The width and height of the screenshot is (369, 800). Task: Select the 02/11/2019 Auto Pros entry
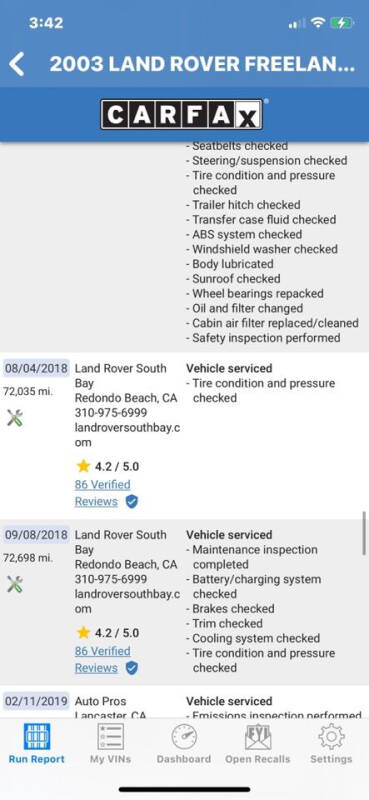pyautogui.click(x=184, y=706)
